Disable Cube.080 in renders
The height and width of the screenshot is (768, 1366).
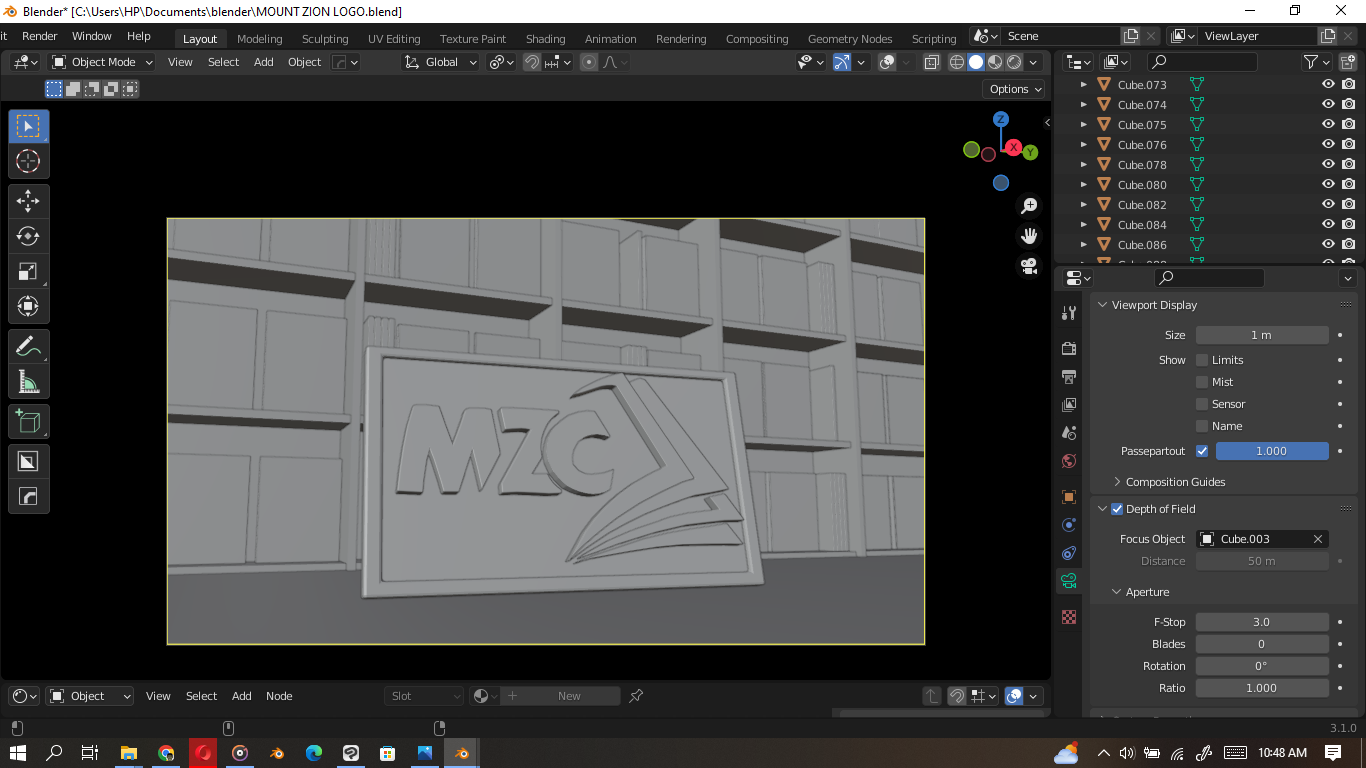[1348, 184]
